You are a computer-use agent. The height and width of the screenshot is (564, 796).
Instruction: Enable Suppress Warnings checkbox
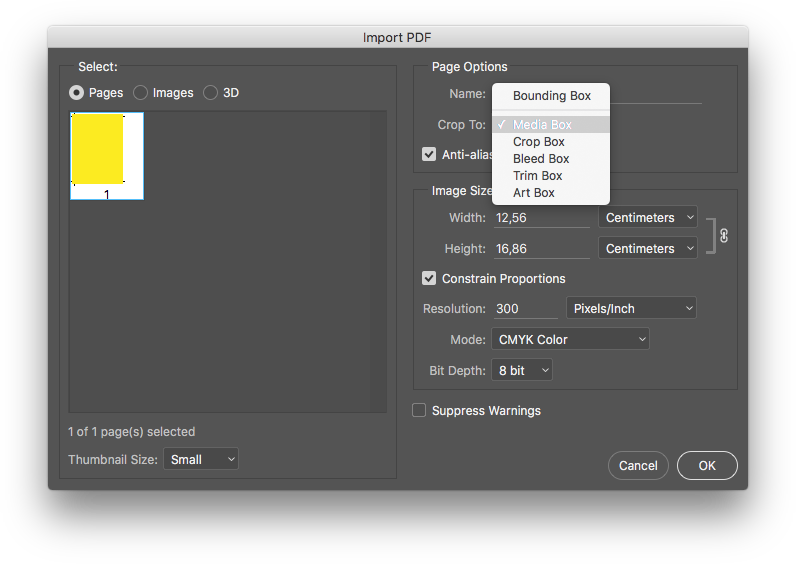419,410
